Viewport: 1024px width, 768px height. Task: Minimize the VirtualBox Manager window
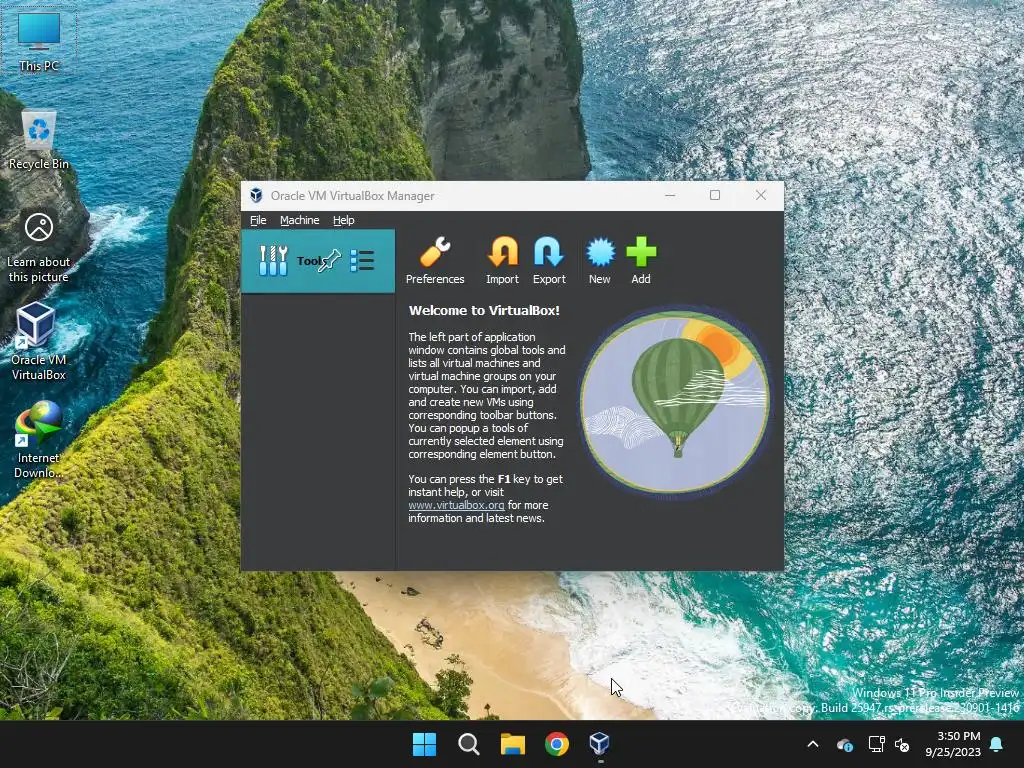tap(670, 195)
